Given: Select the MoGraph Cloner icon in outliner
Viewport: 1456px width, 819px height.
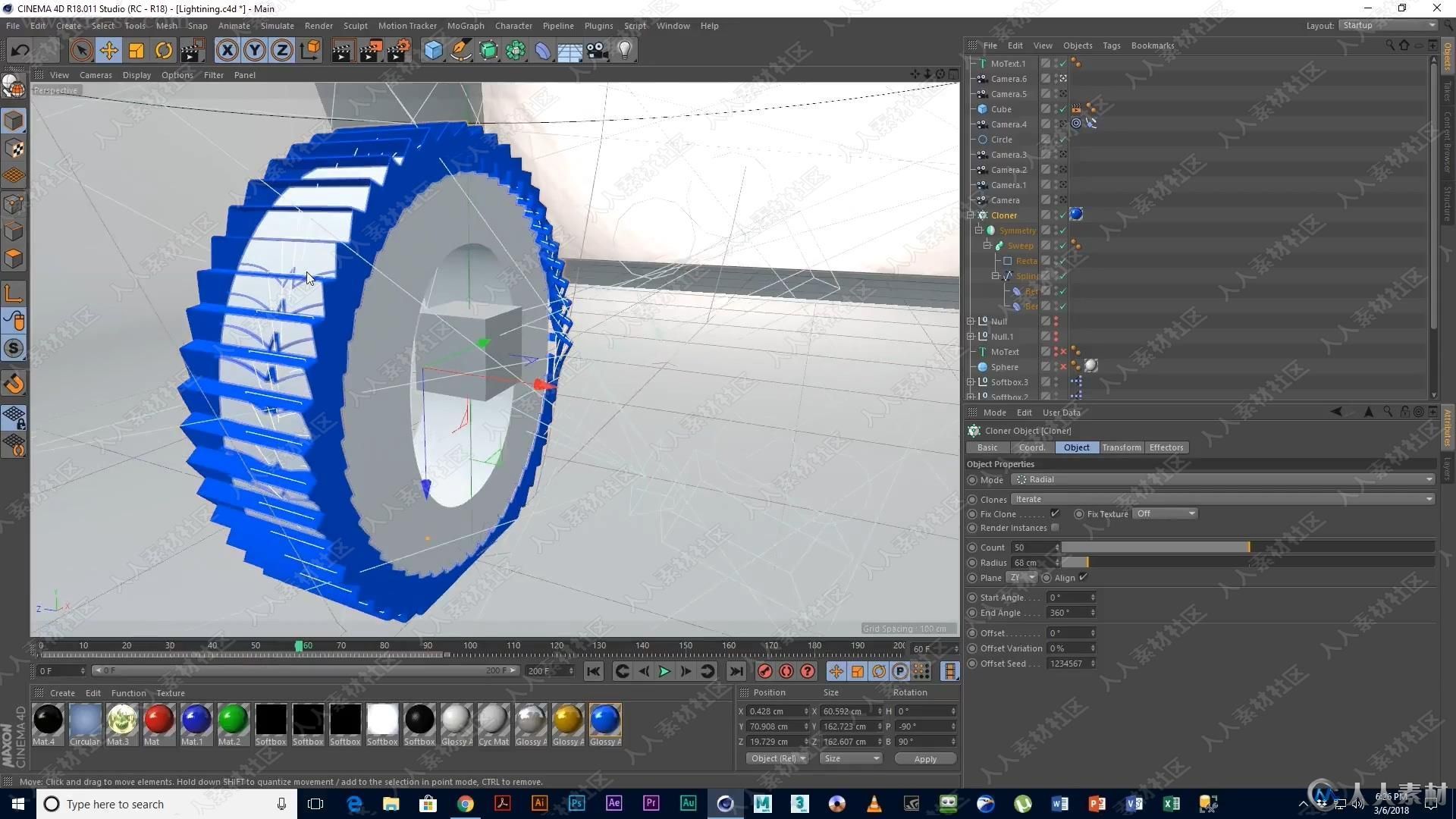Looking at the screenshot, I should [983, 215].
